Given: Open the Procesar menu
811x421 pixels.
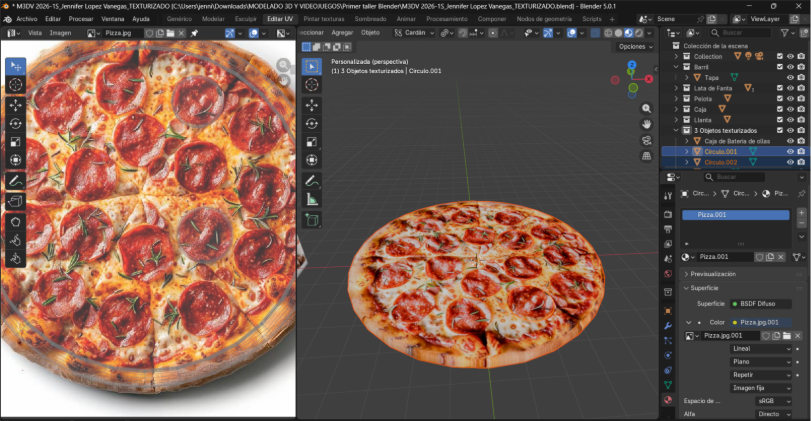Looking at the screenshot, I should click(81, 19).
